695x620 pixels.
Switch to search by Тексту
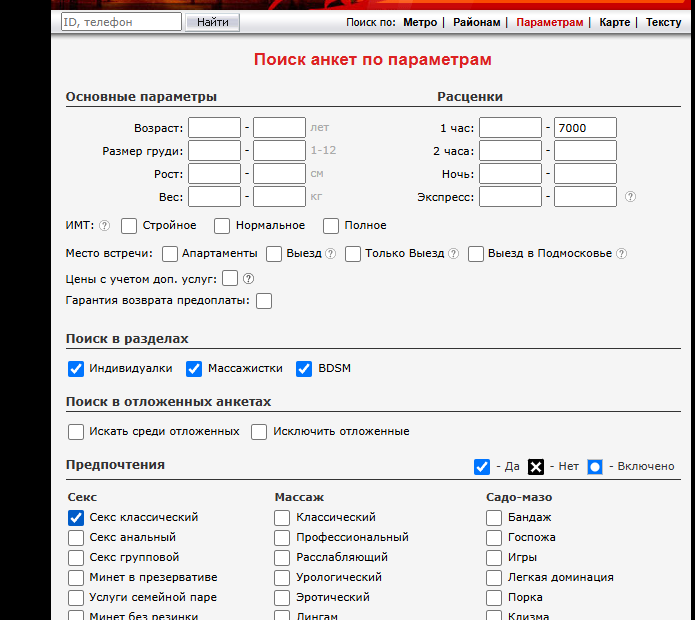pos(663,22)
